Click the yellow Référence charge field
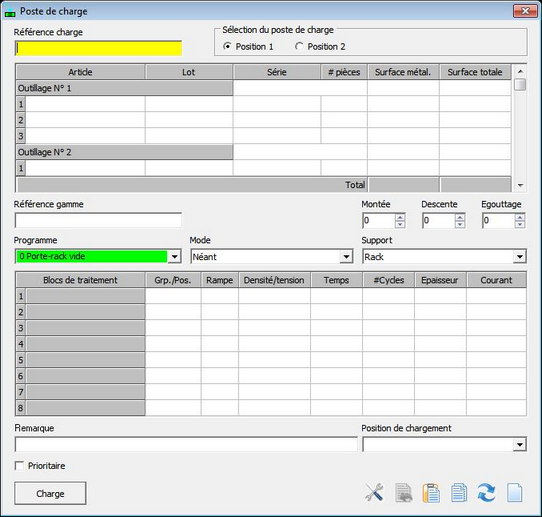This screenshot has height=517, width=542. click(x=99, y=48)
